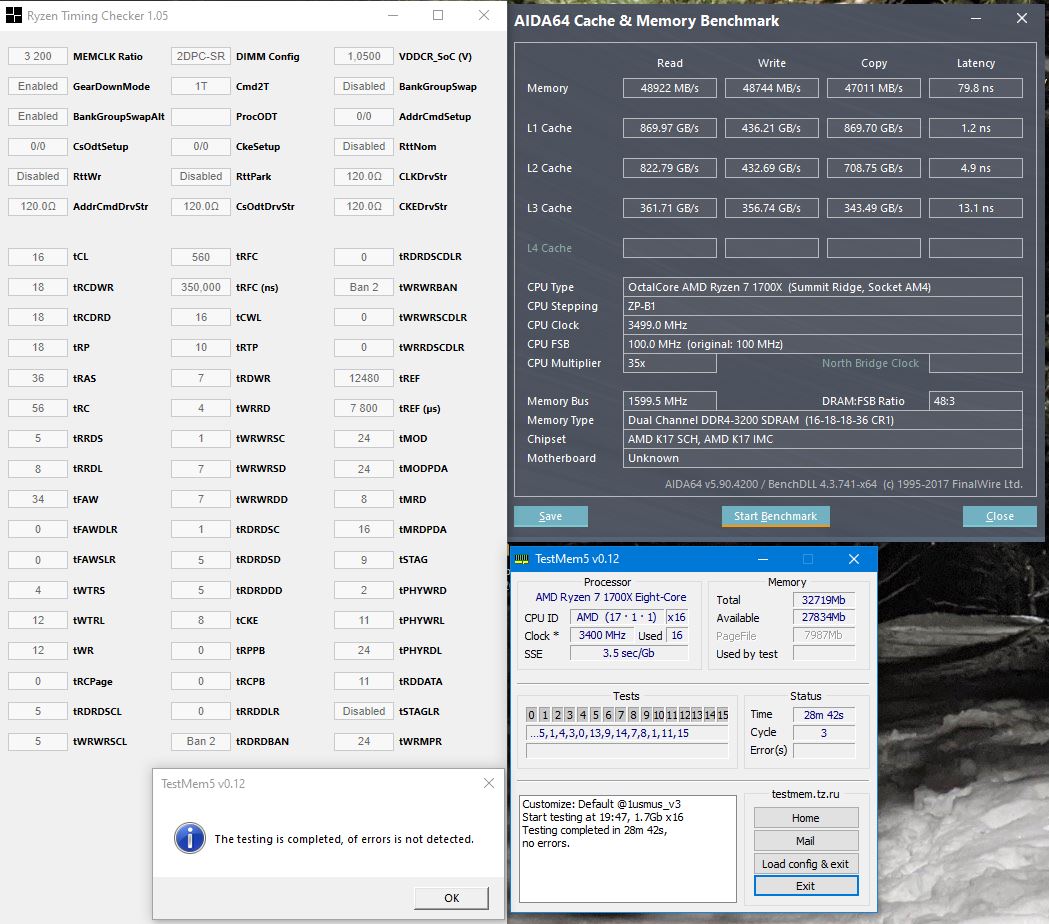Minimize the AIDA64 benchmark window
This screenshot has width=1049, height=924.
coord(976,19)
